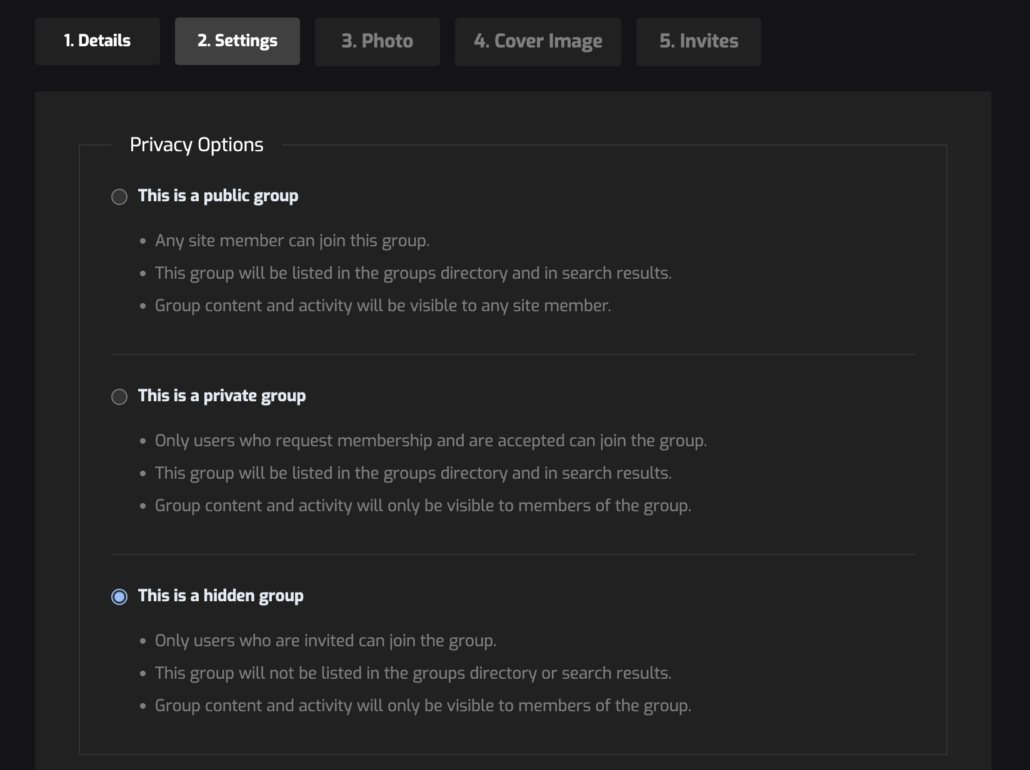
Task: Click the selected hidden group radio button
Action: tap(119, 597)
